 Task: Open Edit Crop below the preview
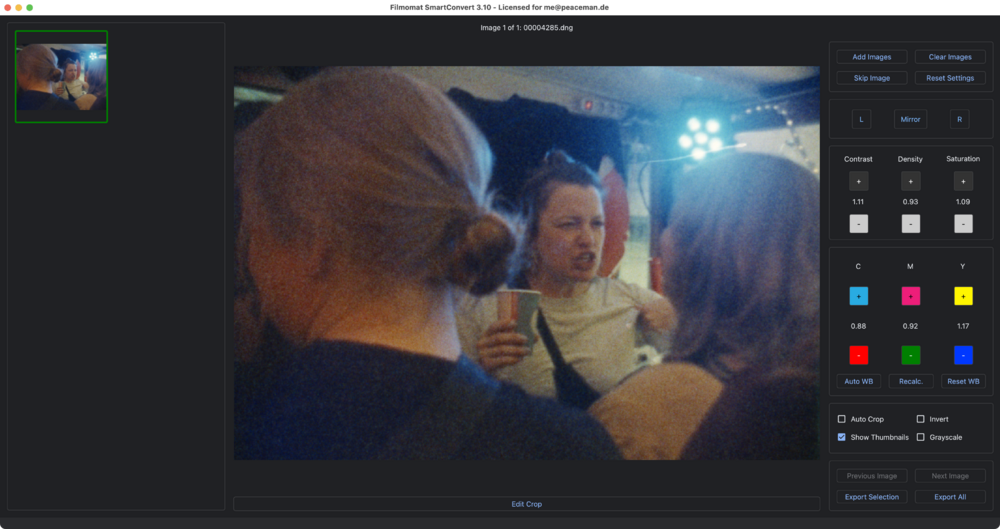tap(526, 504)
